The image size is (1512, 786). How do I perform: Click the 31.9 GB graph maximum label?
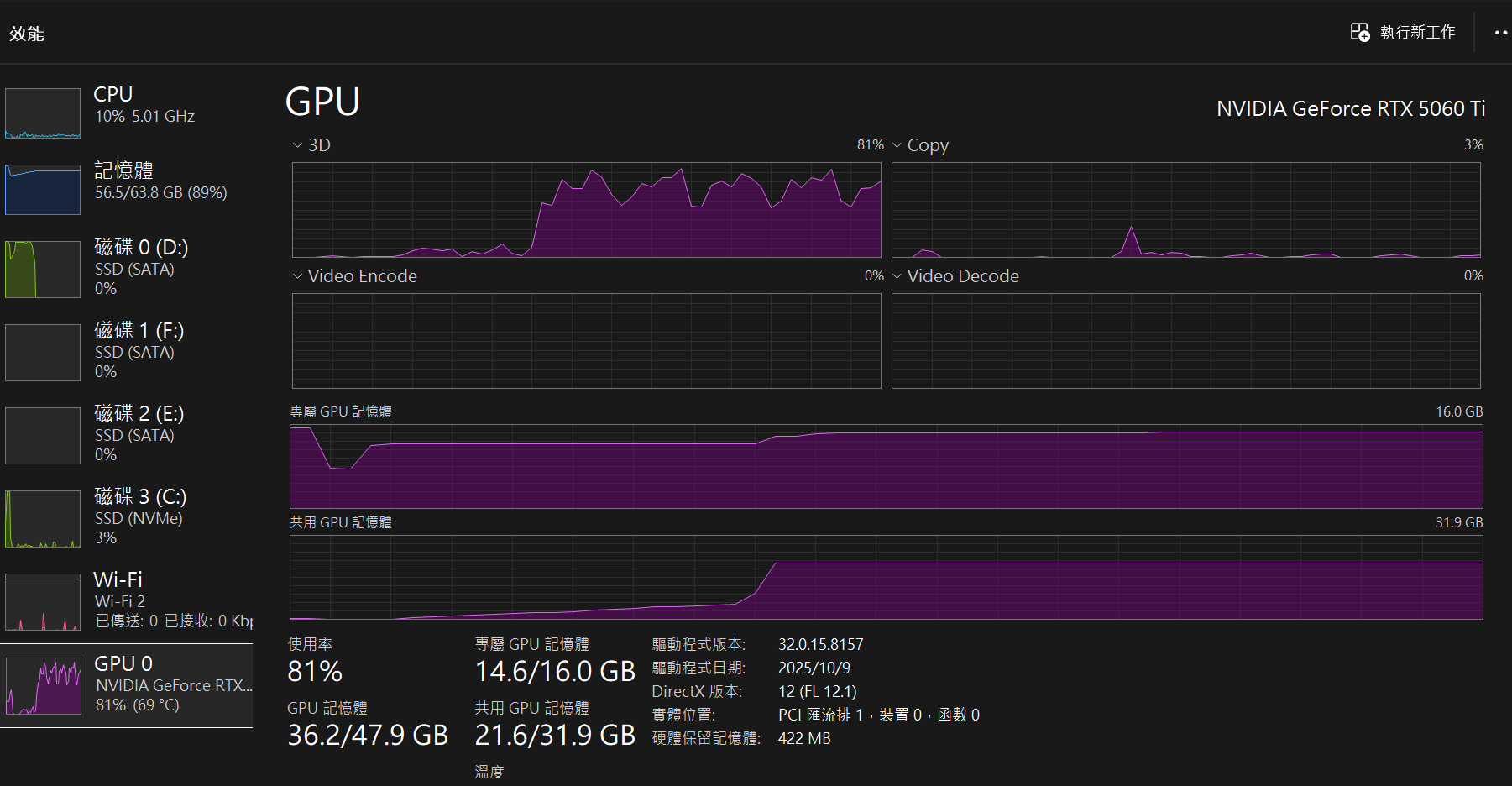1459,522
